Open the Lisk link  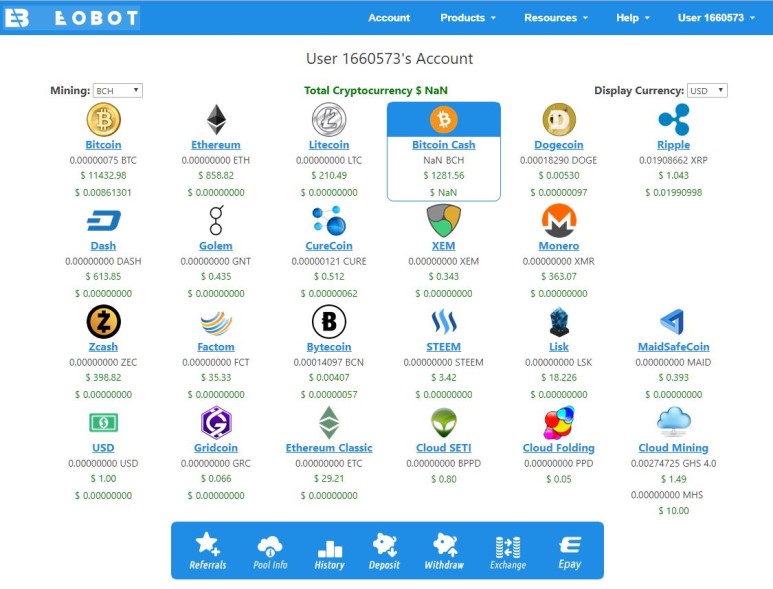pos(559,347)
